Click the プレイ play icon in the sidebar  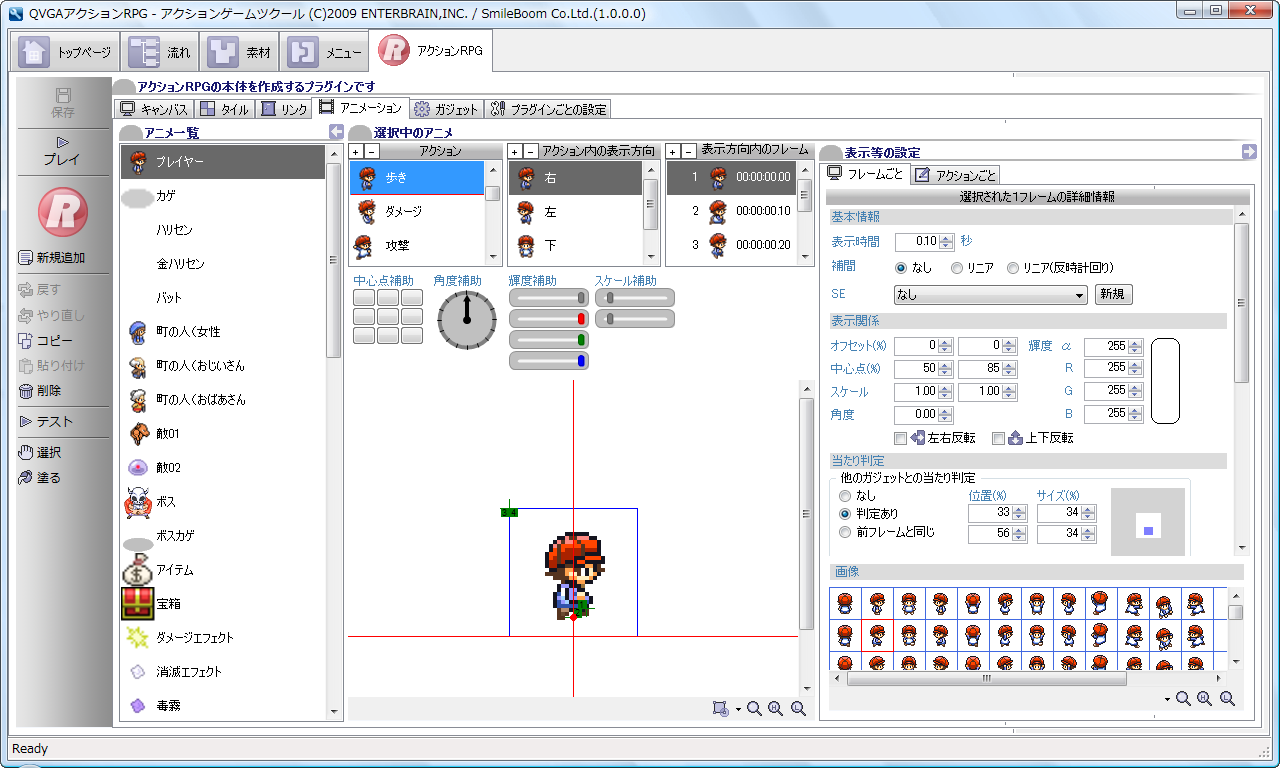point(62,142)
